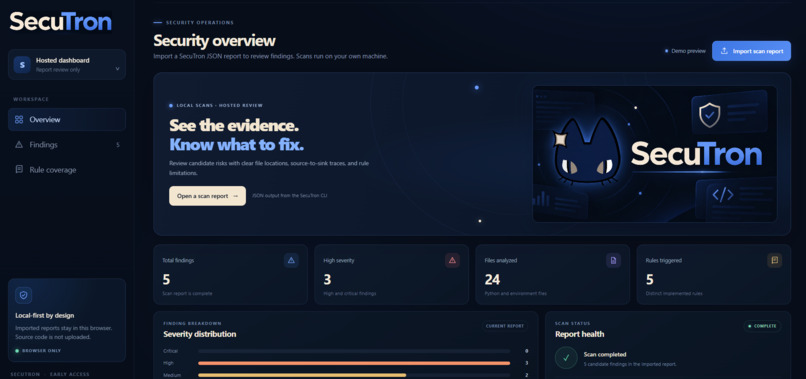Click the Scan completed text

605,354
